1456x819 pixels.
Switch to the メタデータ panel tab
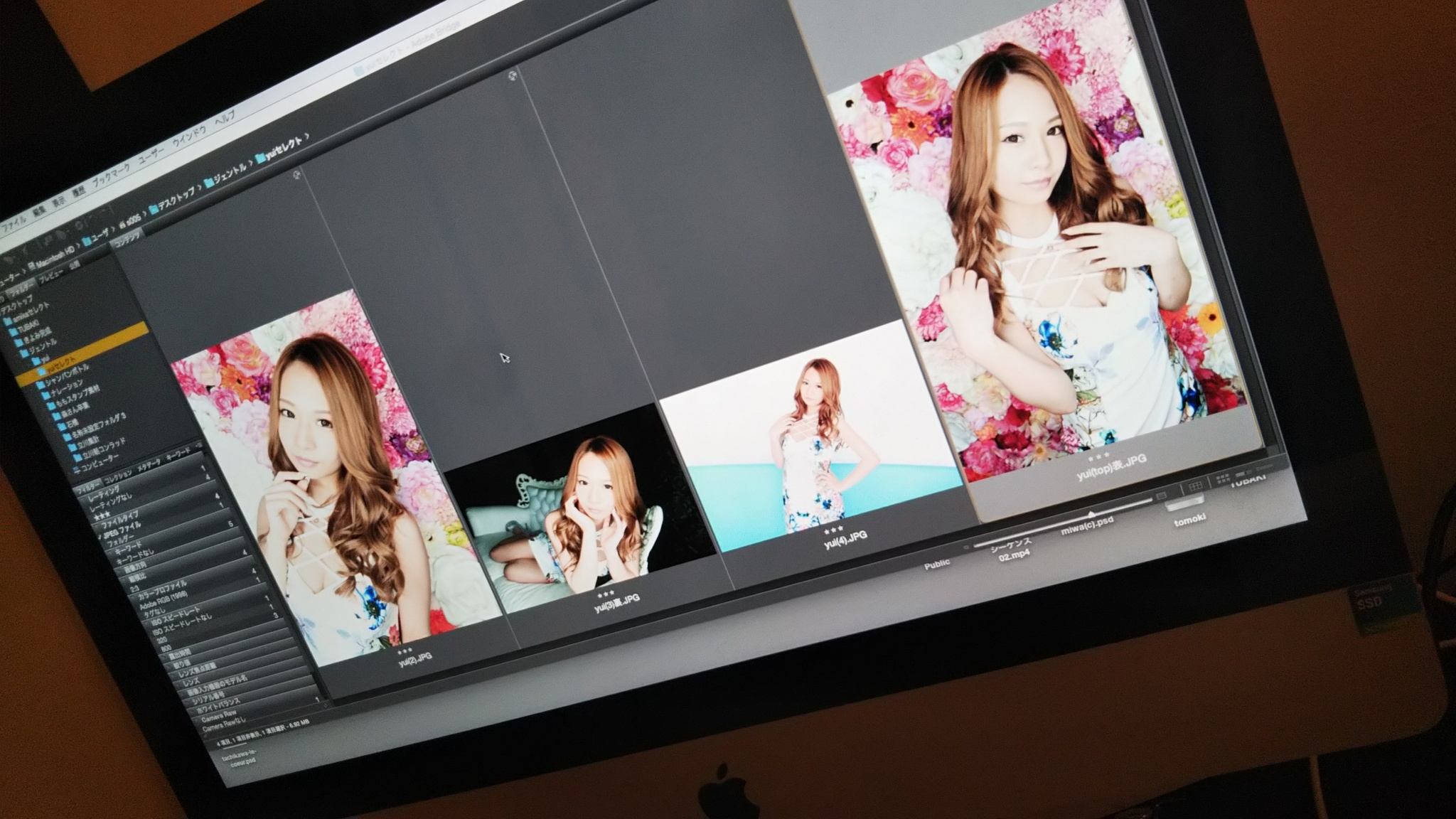(149, 465)
